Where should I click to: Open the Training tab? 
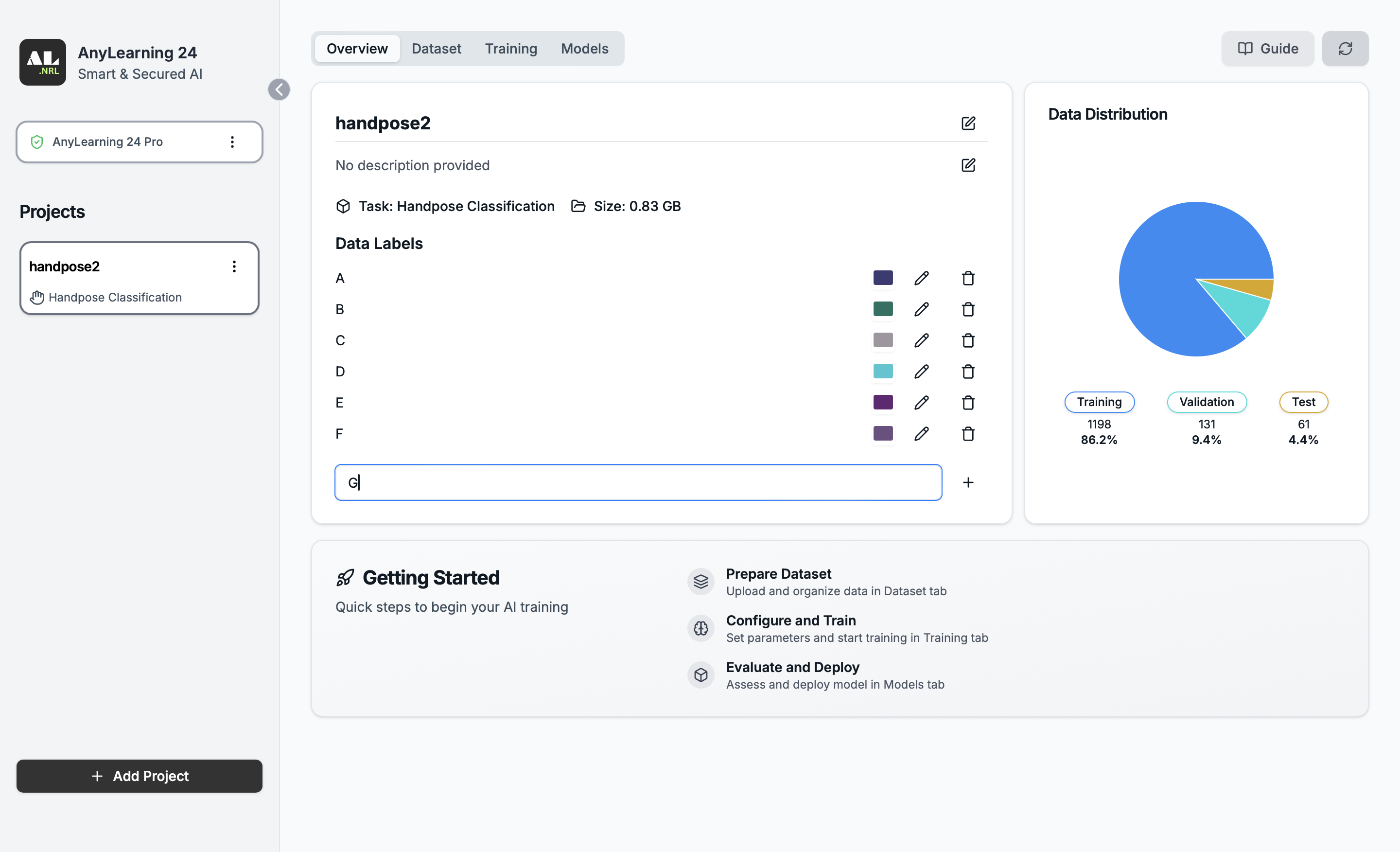click(510, 48)
